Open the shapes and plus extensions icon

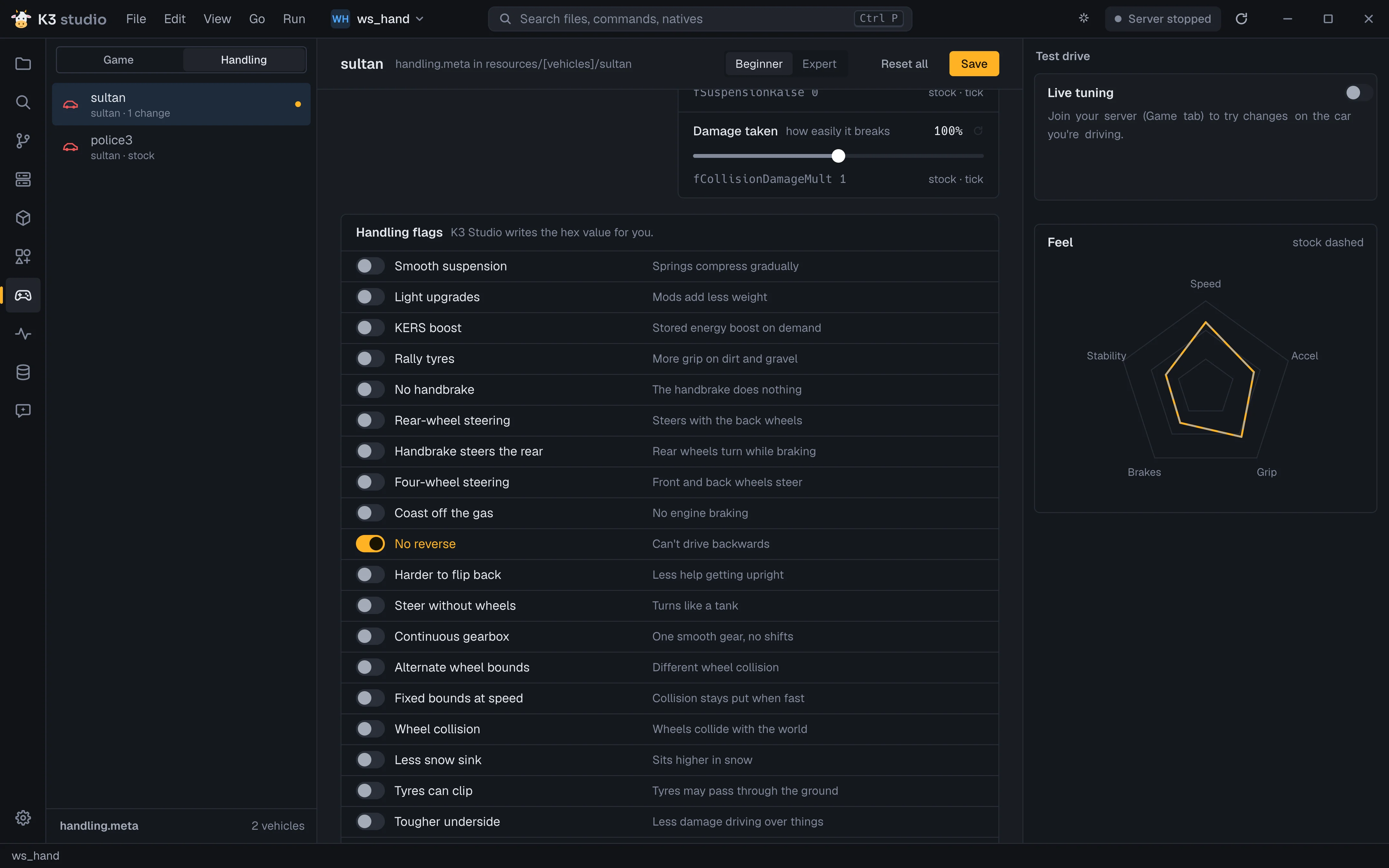23,257
